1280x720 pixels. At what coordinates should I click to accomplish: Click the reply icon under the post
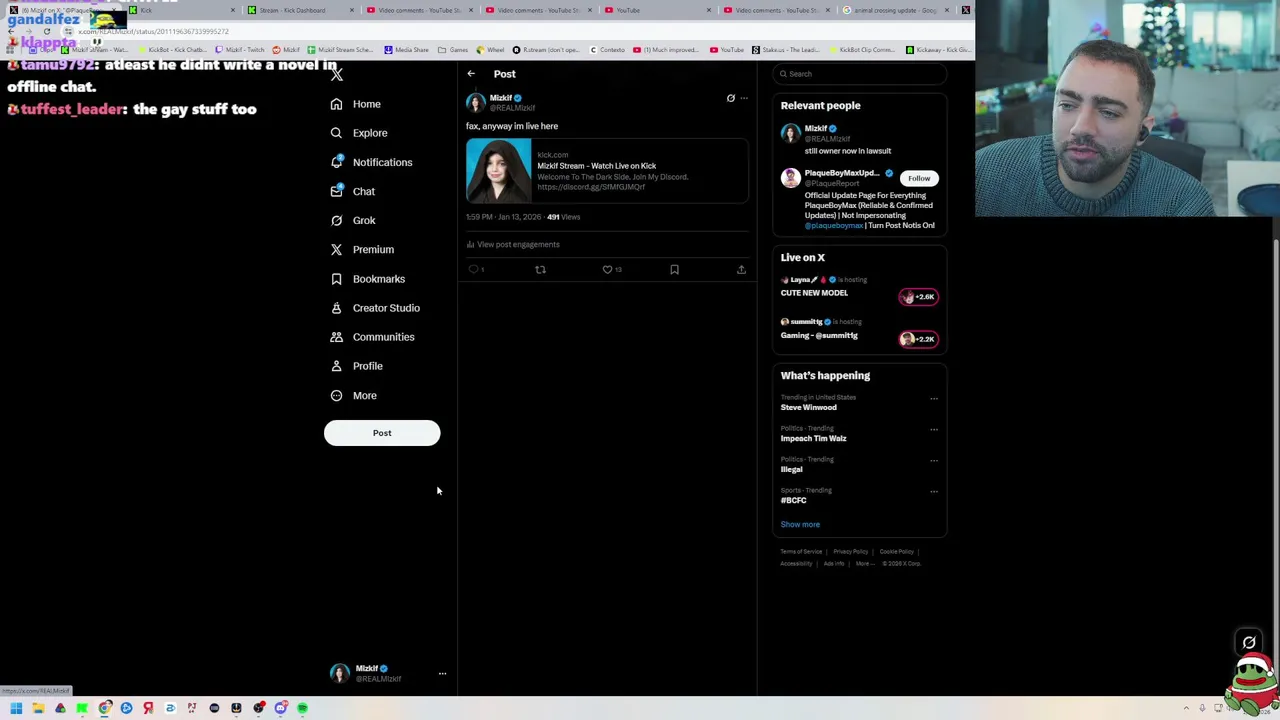click(474, 269)
